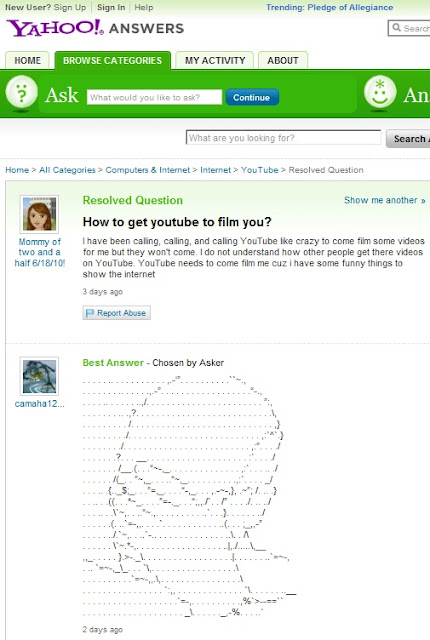The image size is (430, 640).
Task: Click the Yahoo! Answers logo
Action: coord(95,28)
